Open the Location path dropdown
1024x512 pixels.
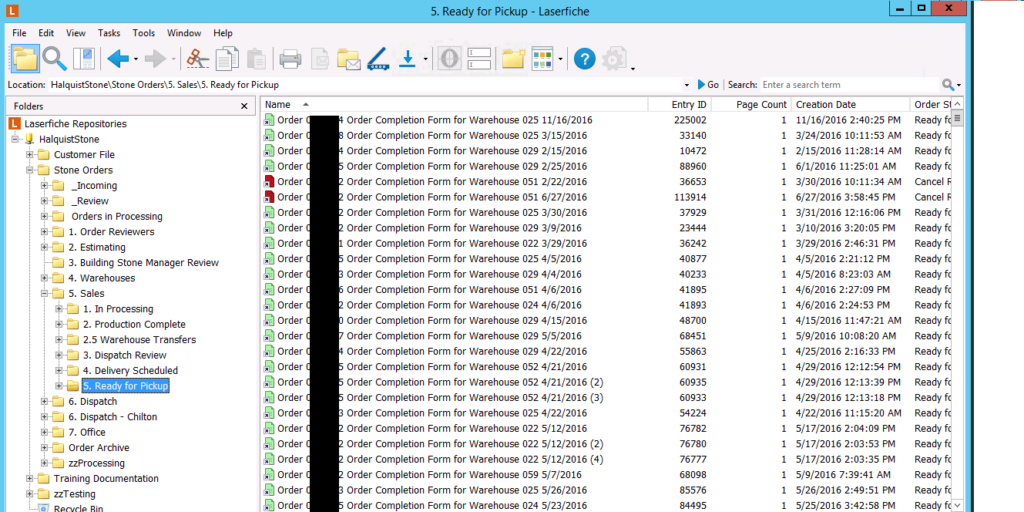click(686, 85)
